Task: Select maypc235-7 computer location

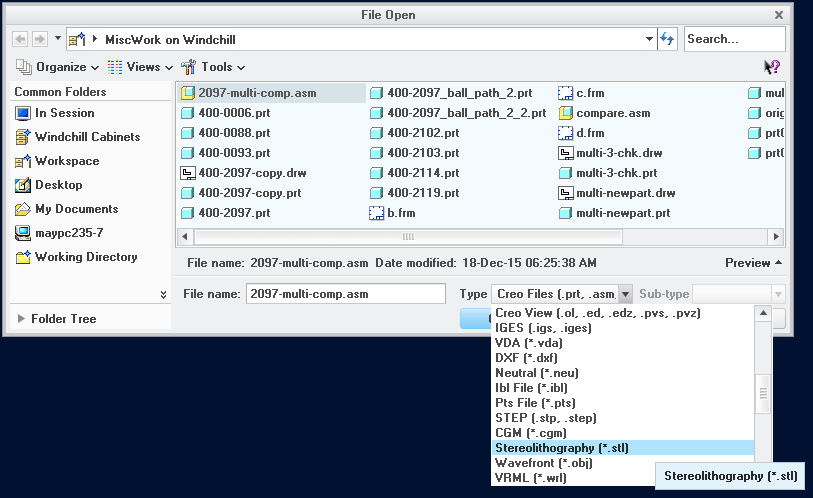Action: pyautogui.click(x=59, y=233)
